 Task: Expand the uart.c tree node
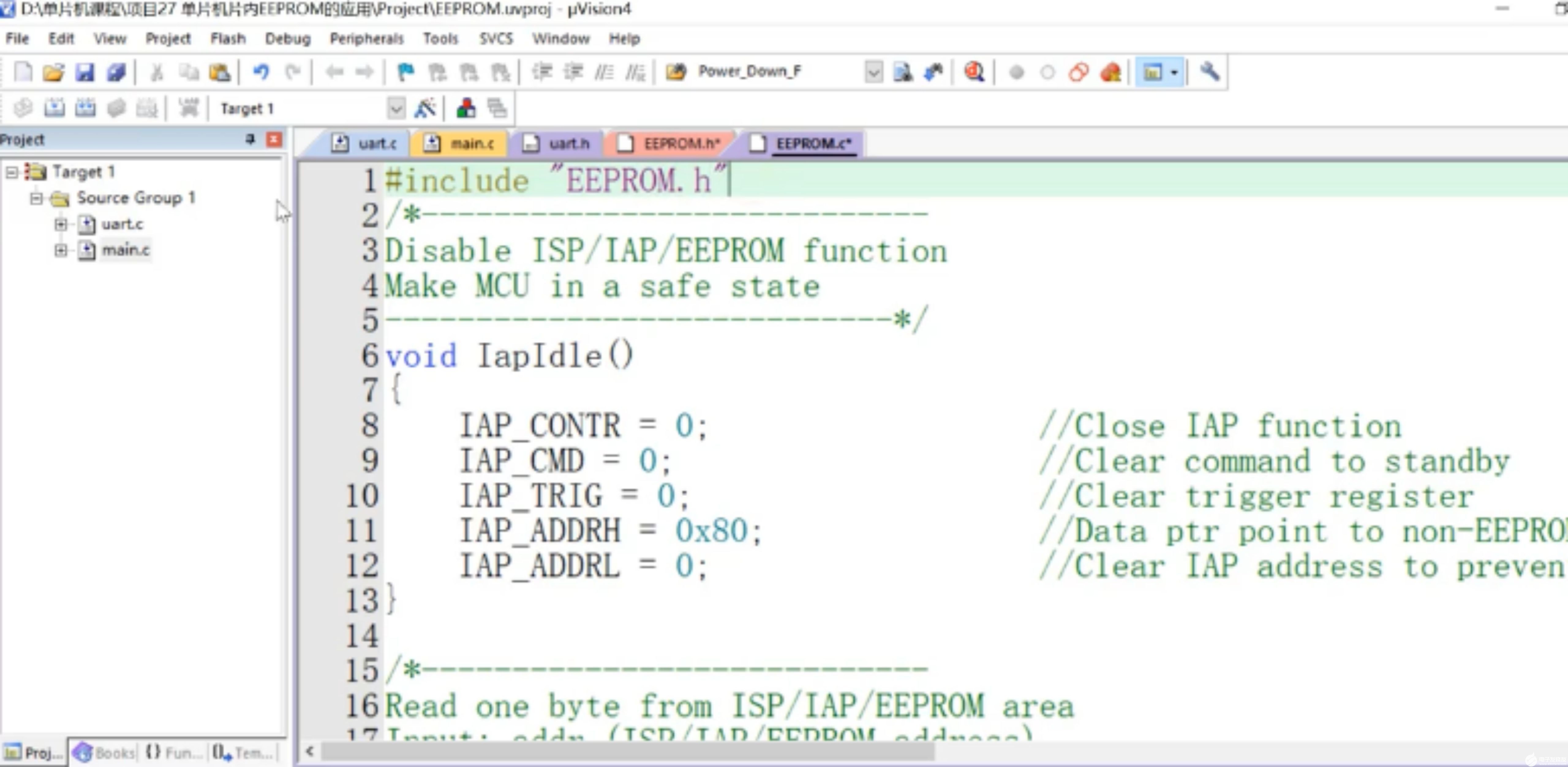(60, 224)
